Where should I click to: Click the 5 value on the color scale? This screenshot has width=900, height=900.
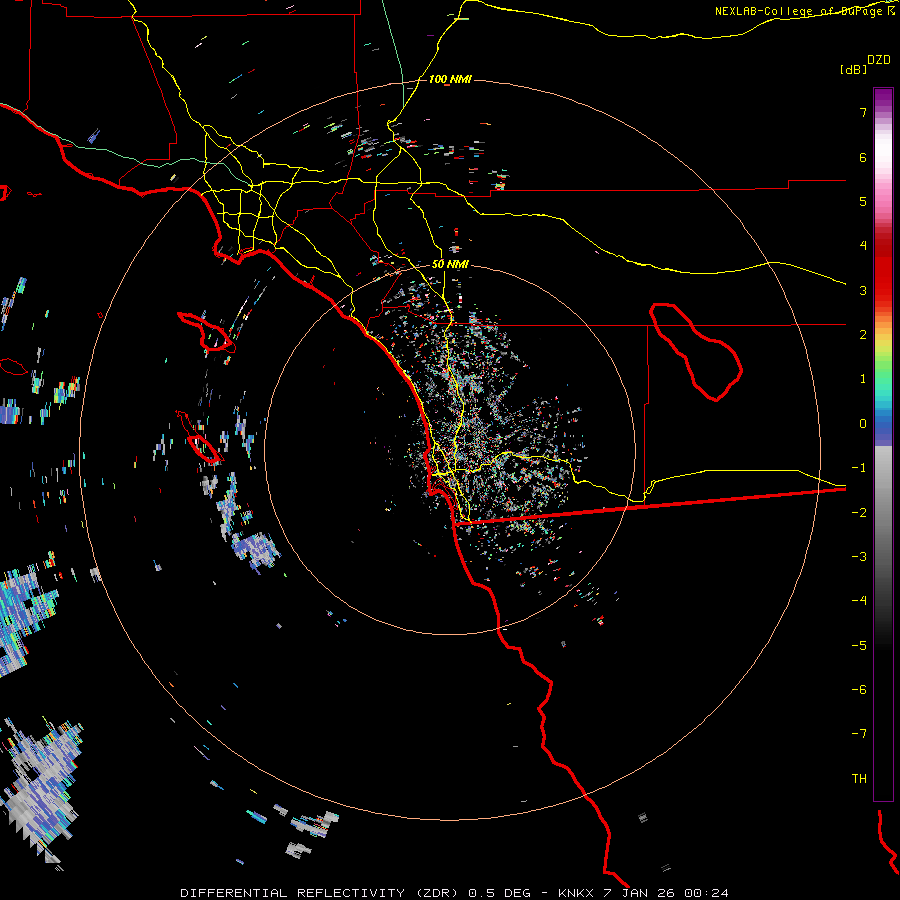[863, 201]
